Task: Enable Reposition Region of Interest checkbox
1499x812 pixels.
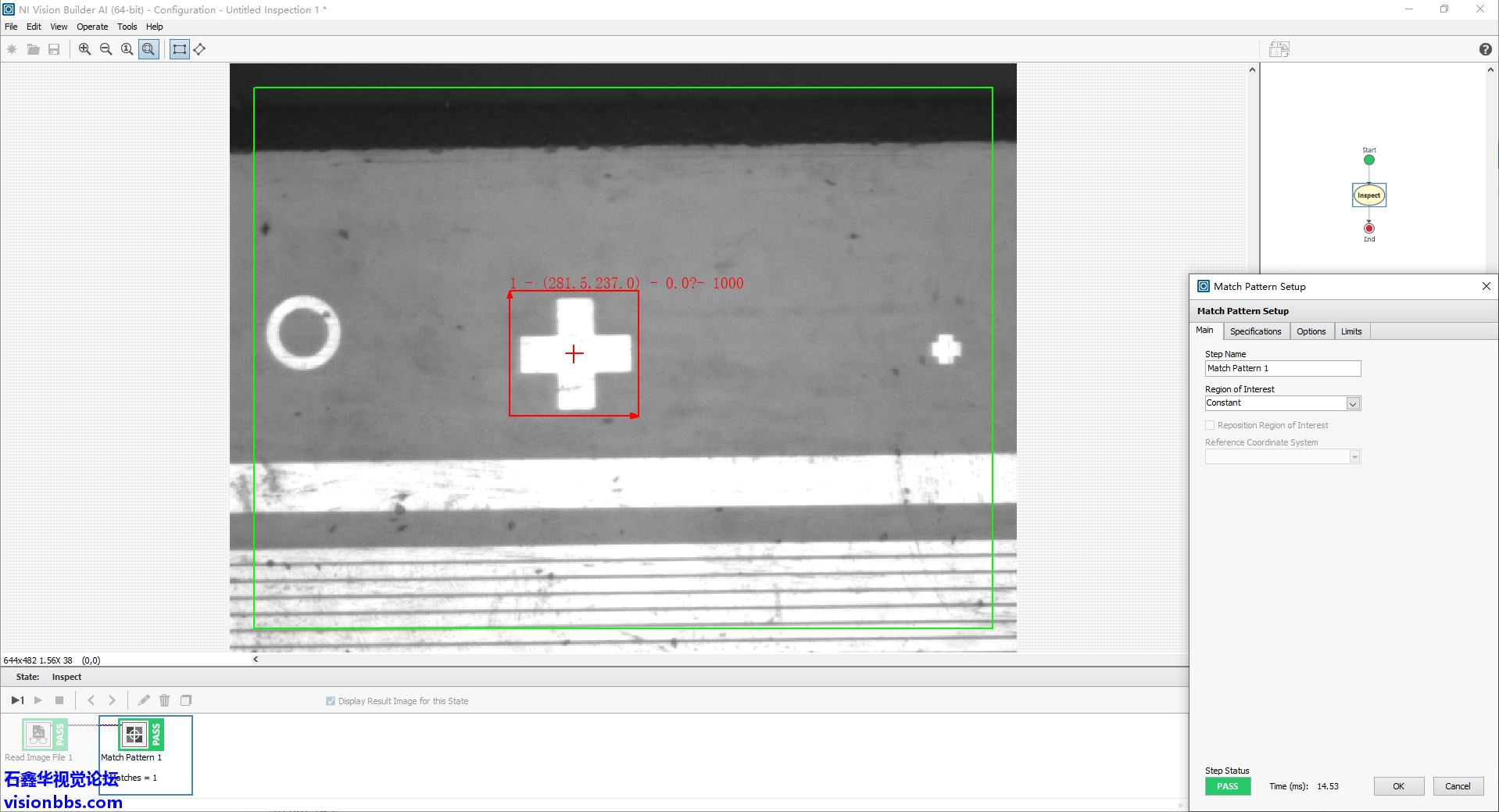Action: (x=1210, y=425)
